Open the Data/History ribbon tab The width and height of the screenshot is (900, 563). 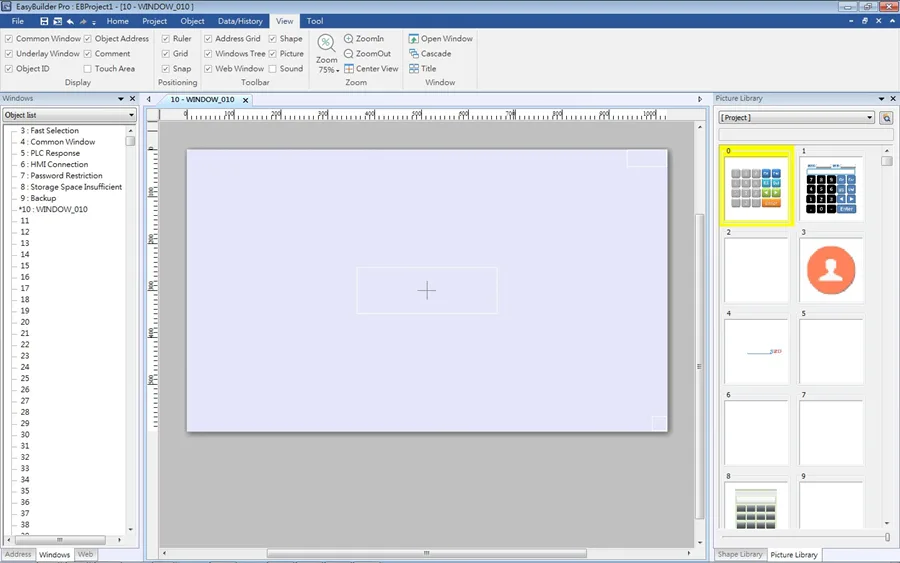click(240, 21)
